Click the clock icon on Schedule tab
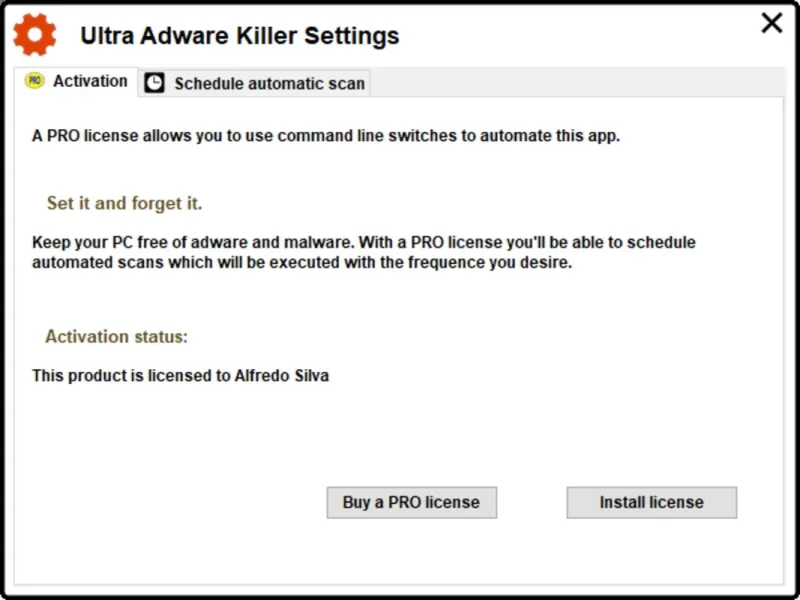This screenshot has height=600, width=800. 154,83
